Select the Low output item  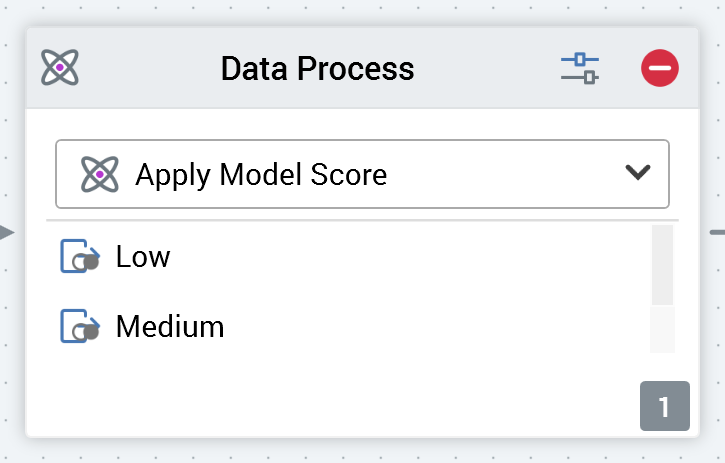(x=143, y=257)
